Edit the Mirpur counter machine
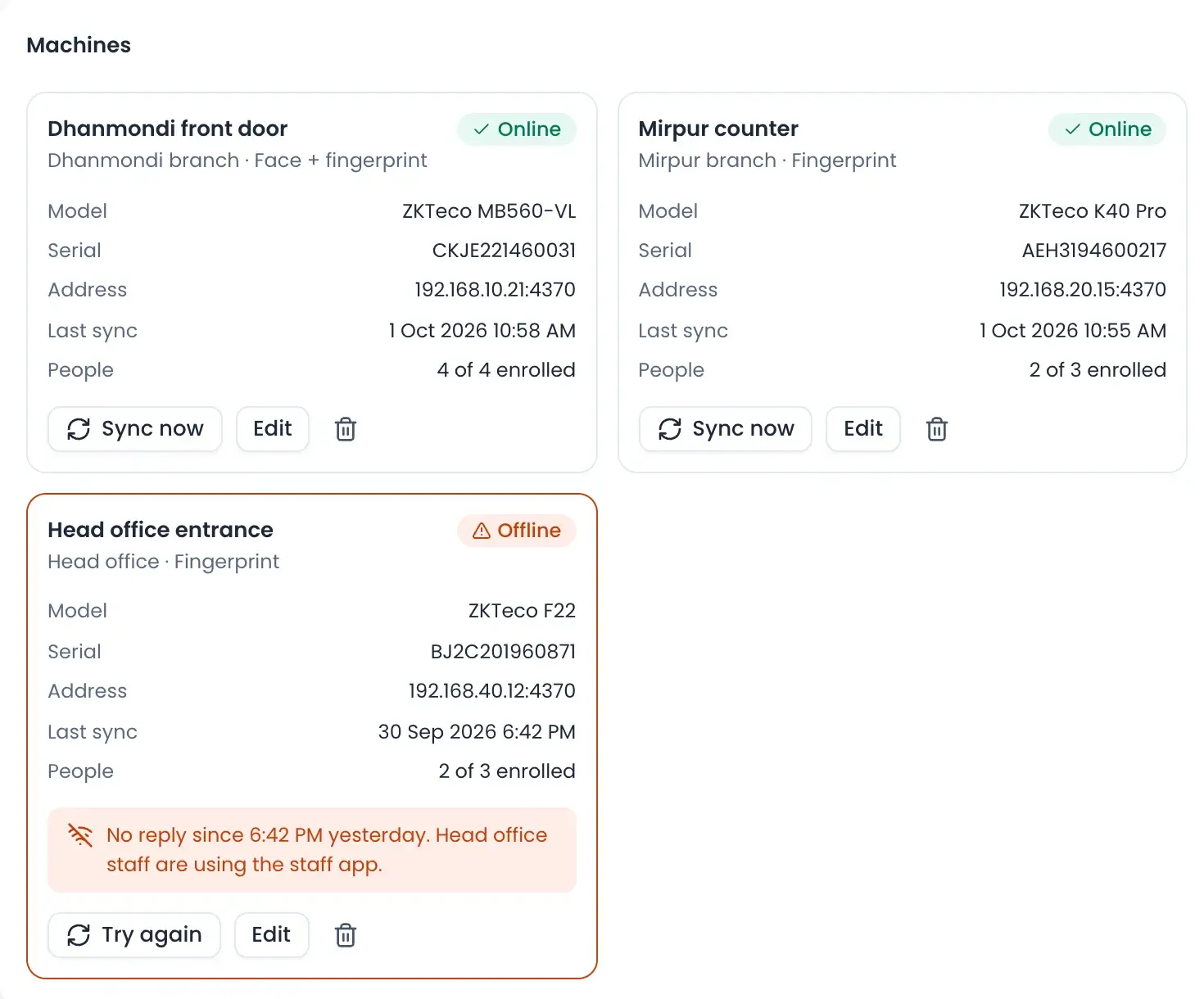The image size is (1204, 999). click(x=863, y=429)
